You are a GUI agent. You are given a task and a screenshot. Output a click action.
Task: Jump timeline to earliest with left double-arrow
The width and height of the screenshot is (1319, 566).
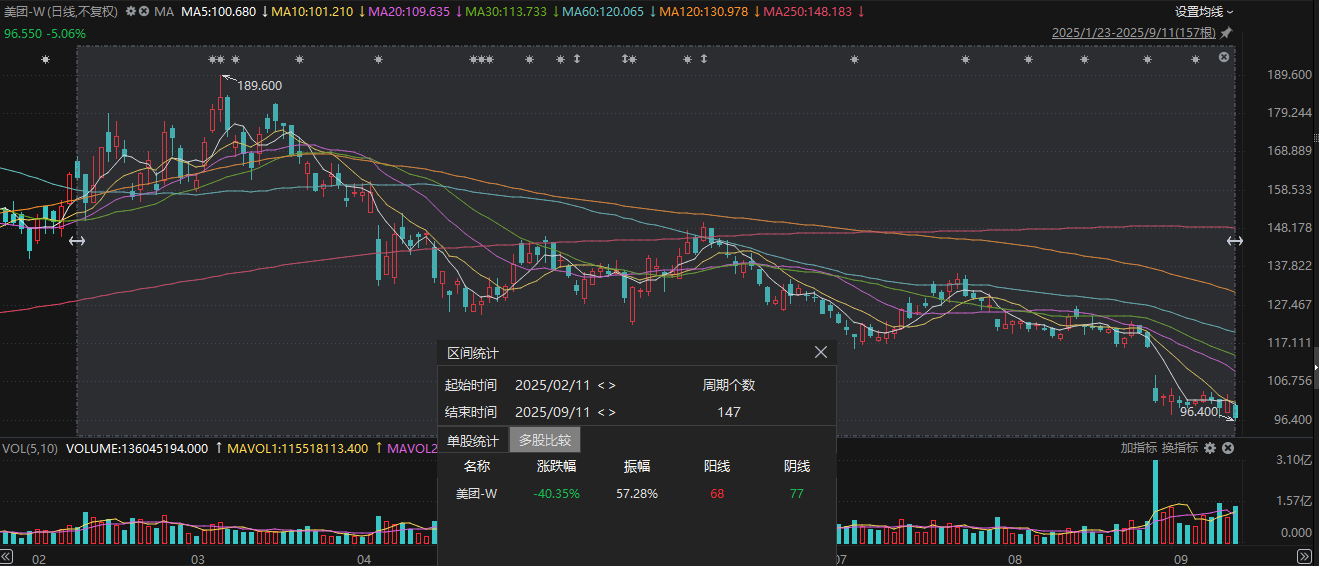[x=8, y=555]
